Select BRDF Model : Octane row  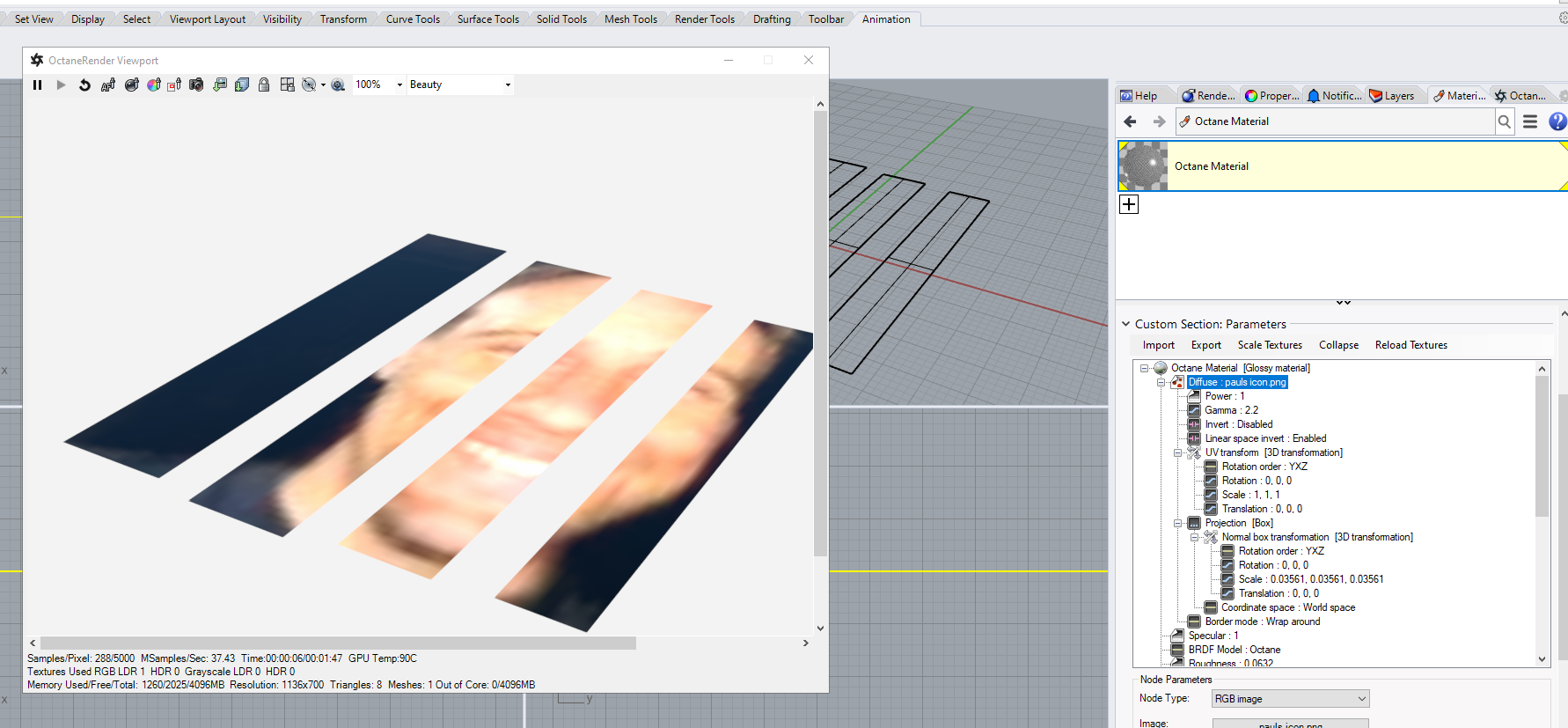[1235, 650]
